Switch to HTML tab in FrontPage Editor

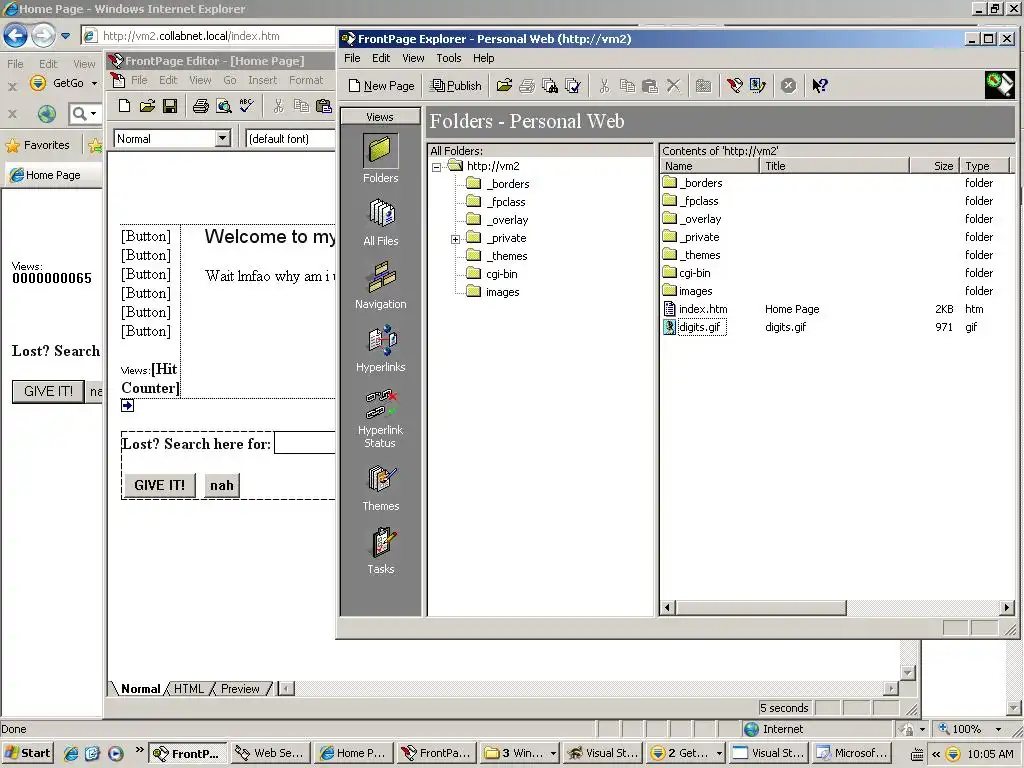pyautogui.click(x=189, y=688)
